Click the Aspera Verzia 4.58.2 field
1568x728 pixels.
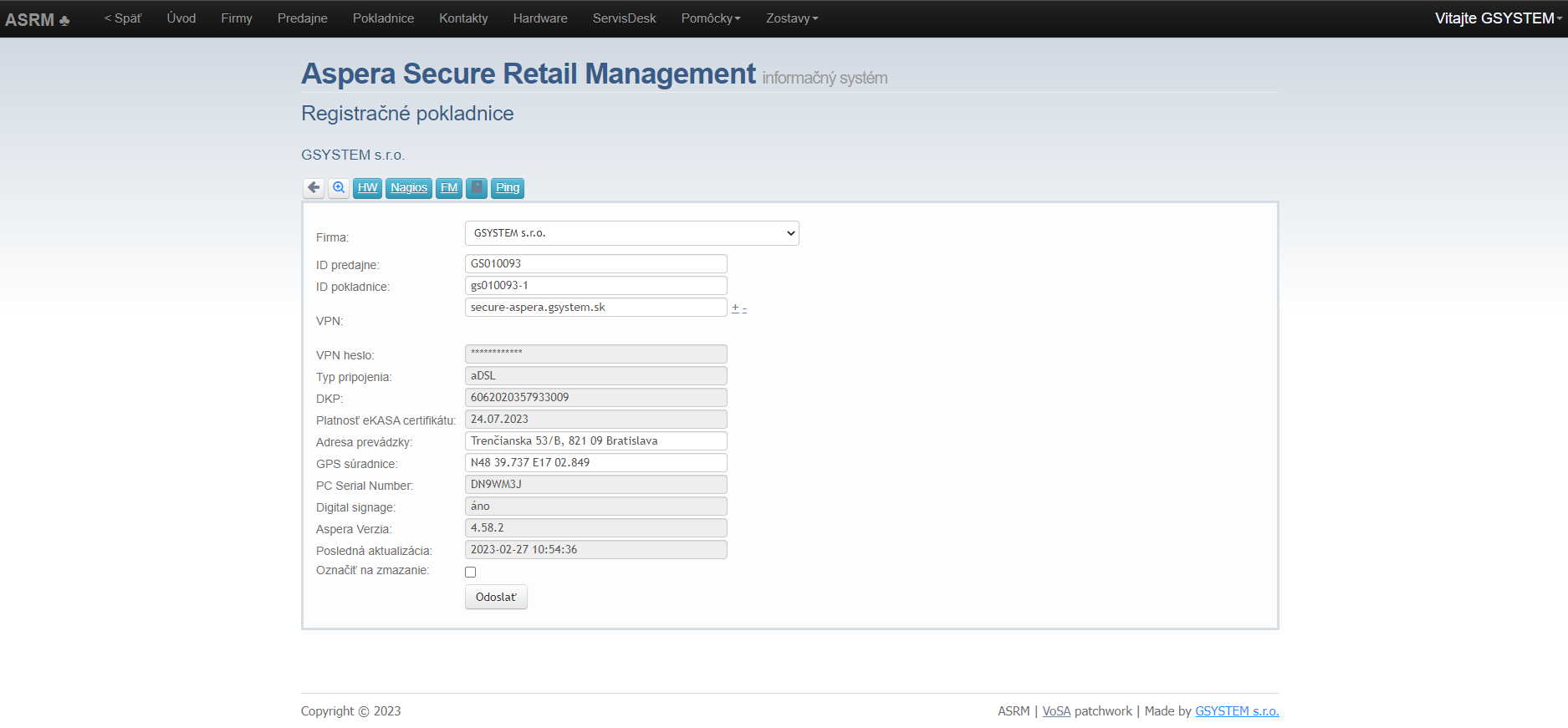click(x=596, y=528)
